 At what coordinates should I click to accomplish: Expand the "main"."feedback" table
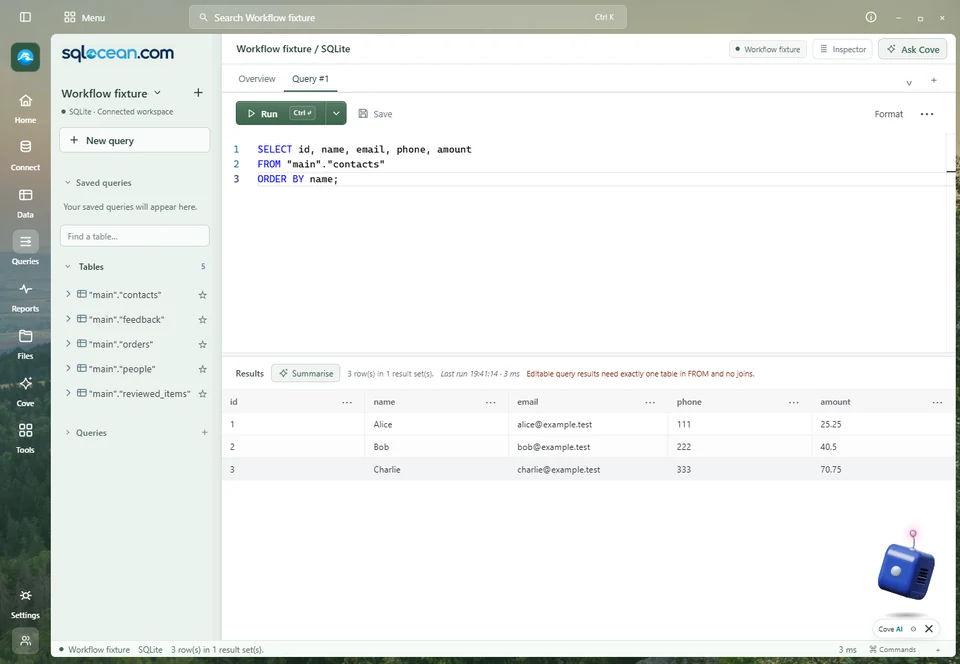click(68, 319)
